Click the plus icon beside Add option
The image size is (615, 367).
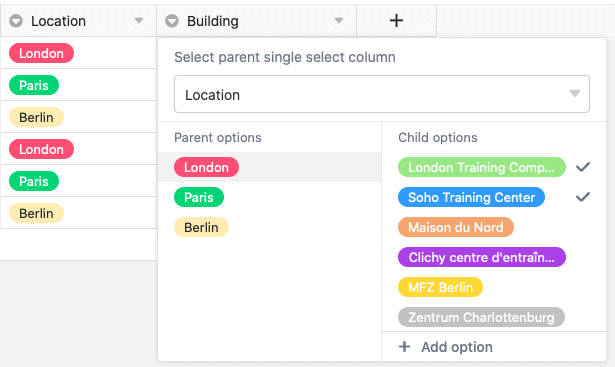(x=404, y=347)
